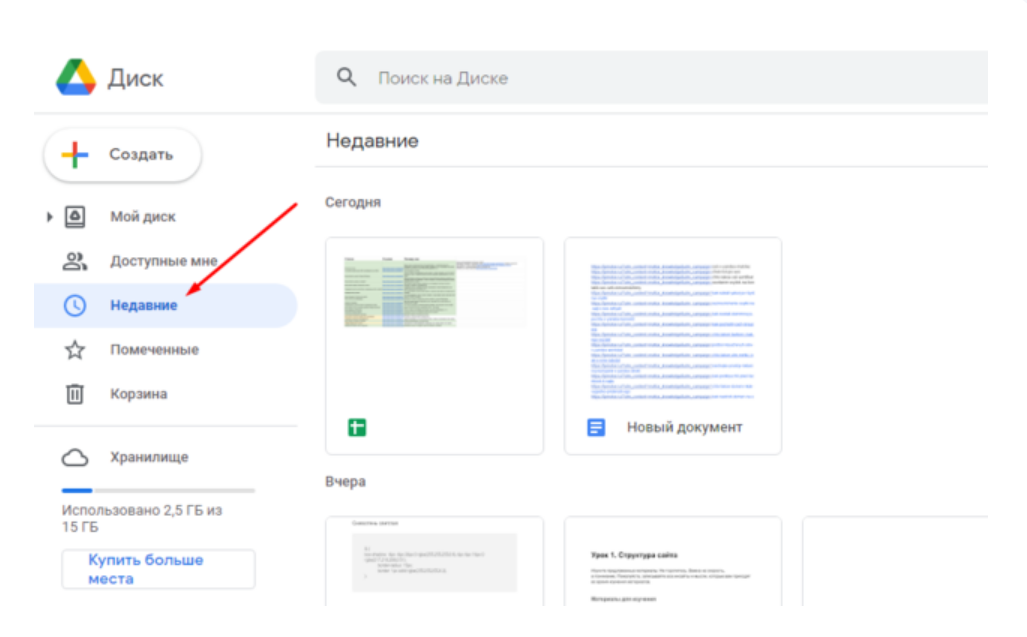The width and height of the screenshot is (1027, 637).
Task: Click the Storage cloud icon
Action: click(75, 458)
